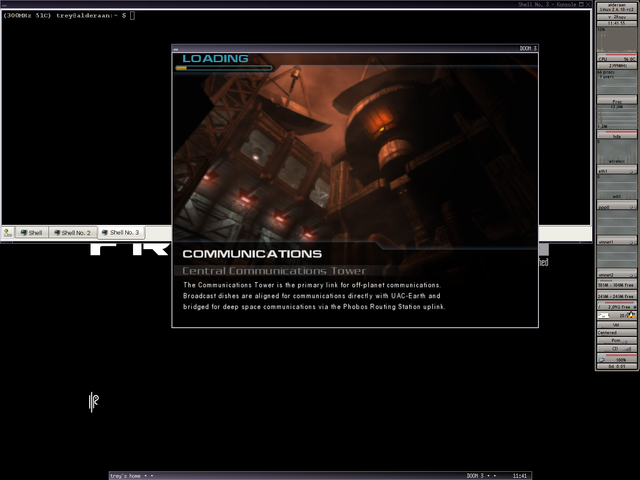Image resolution: width=640 pixels, height=480 pixels.
Task: Click the Central Communications Tower subtitle
Action: pos(274,271)
